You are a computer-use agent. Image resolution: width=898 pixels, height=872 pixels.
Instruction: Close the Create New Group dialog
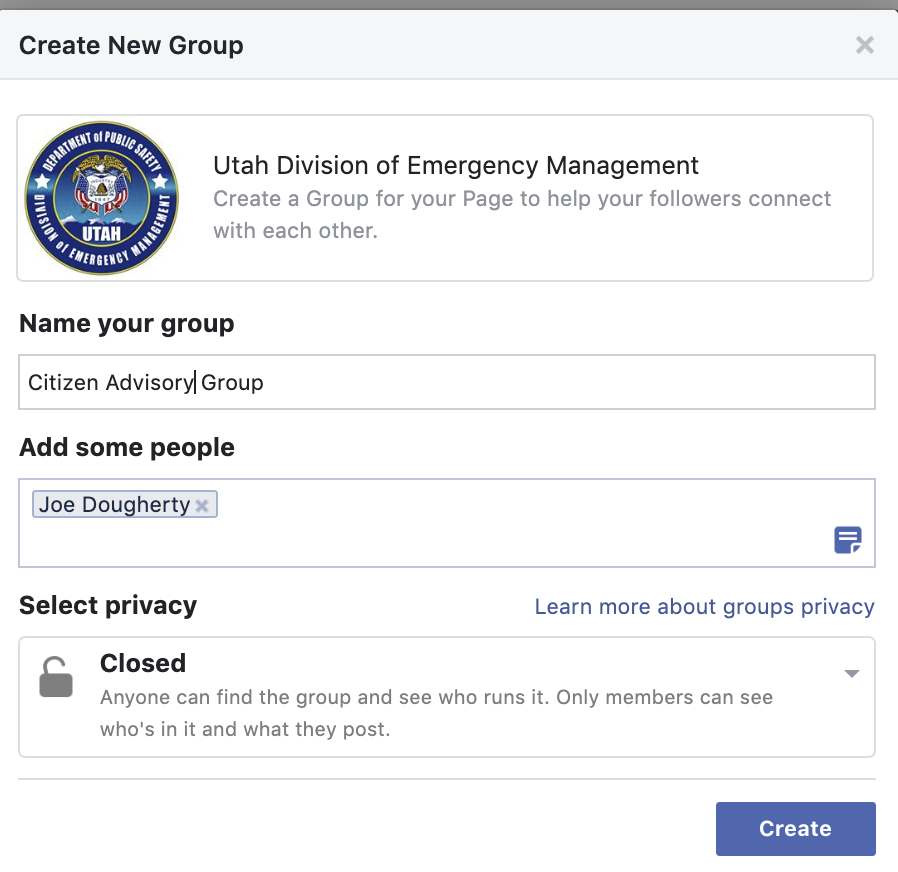[865, 45]
